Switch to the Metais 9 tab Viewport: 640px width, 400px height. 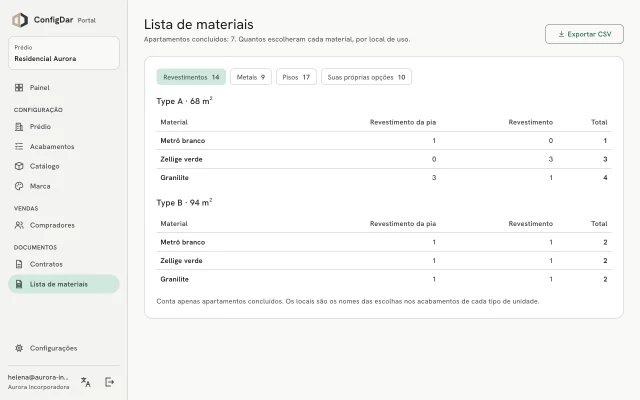(251, 77)
